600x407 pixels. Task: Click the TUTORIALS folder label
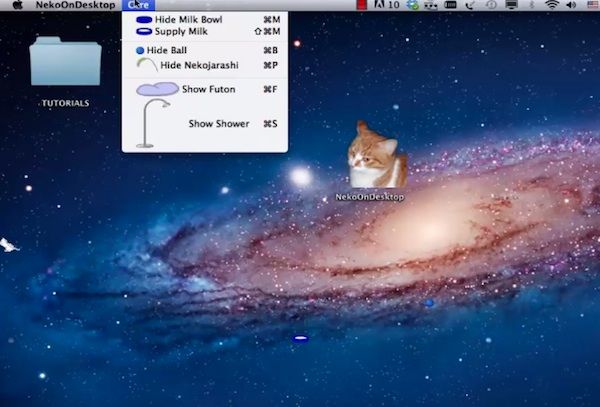(65, 103)
